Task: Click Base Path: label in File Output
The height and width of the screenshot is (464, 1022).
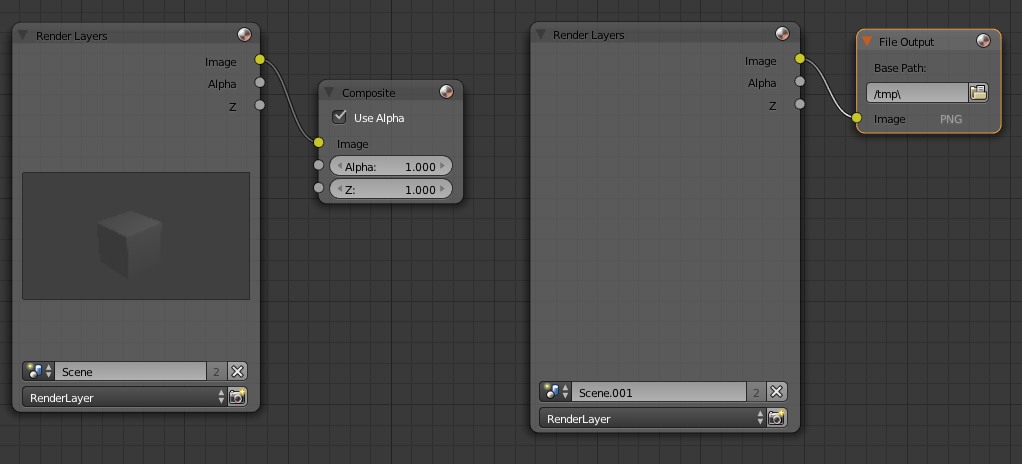Action: [x=900, y=68]
